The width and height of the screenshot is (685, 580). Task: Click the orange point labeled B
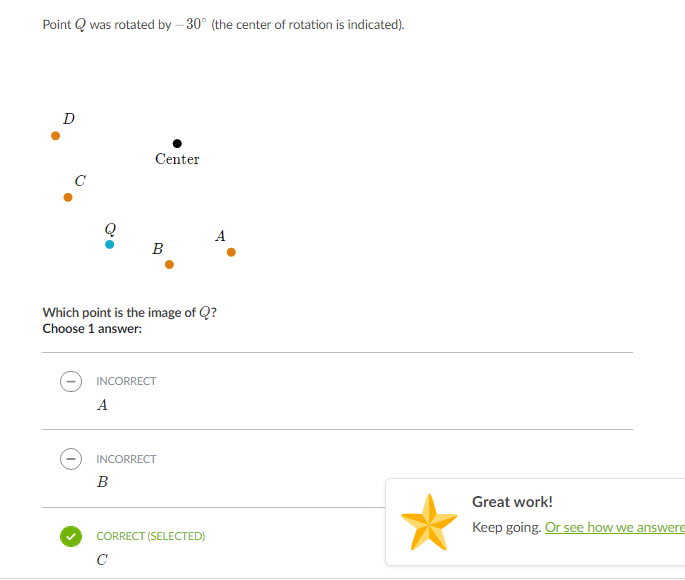(170, 265)
